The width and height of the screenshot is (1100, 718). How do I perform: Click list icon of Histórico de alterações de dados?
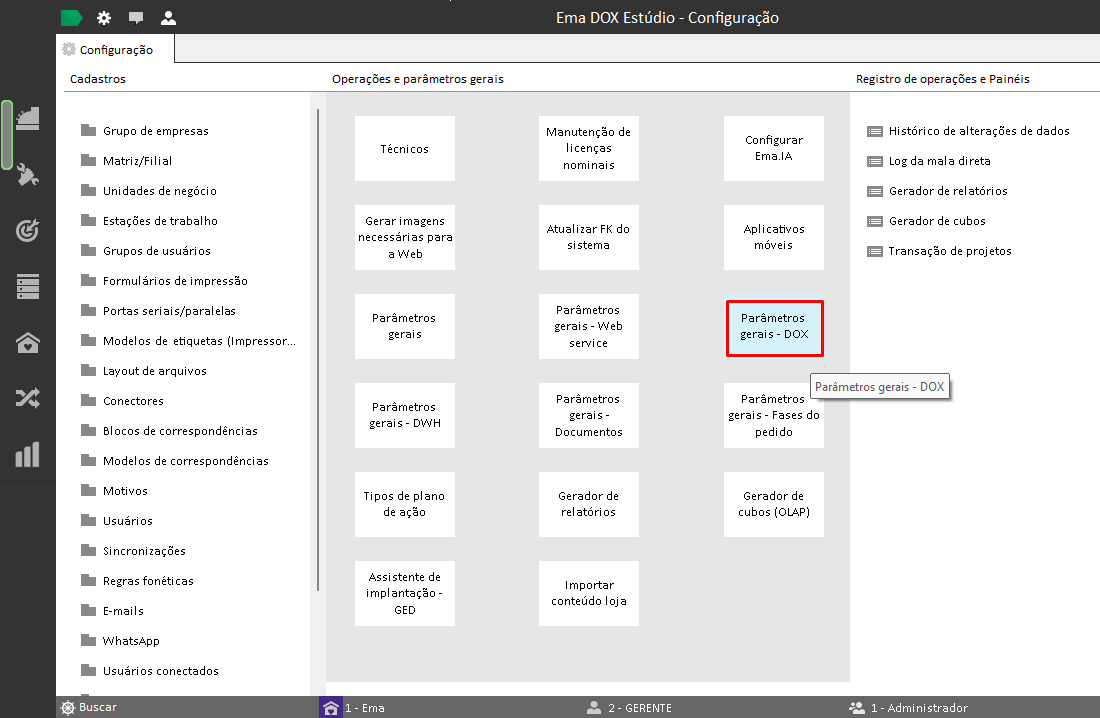pyautogui.click(x=875, y=131)
